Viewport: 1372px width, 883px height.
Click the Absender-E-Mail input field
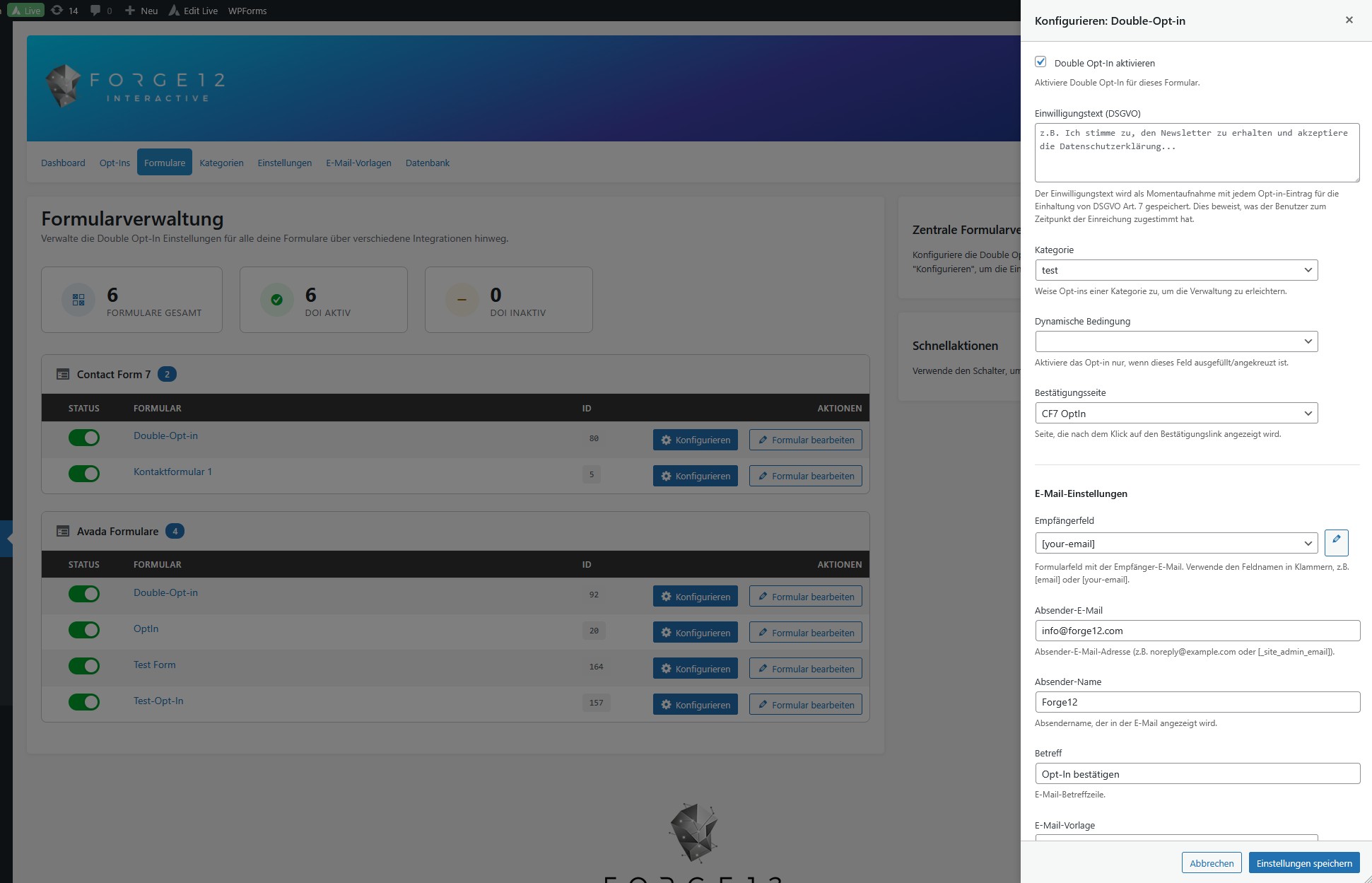click(1197, 631)
